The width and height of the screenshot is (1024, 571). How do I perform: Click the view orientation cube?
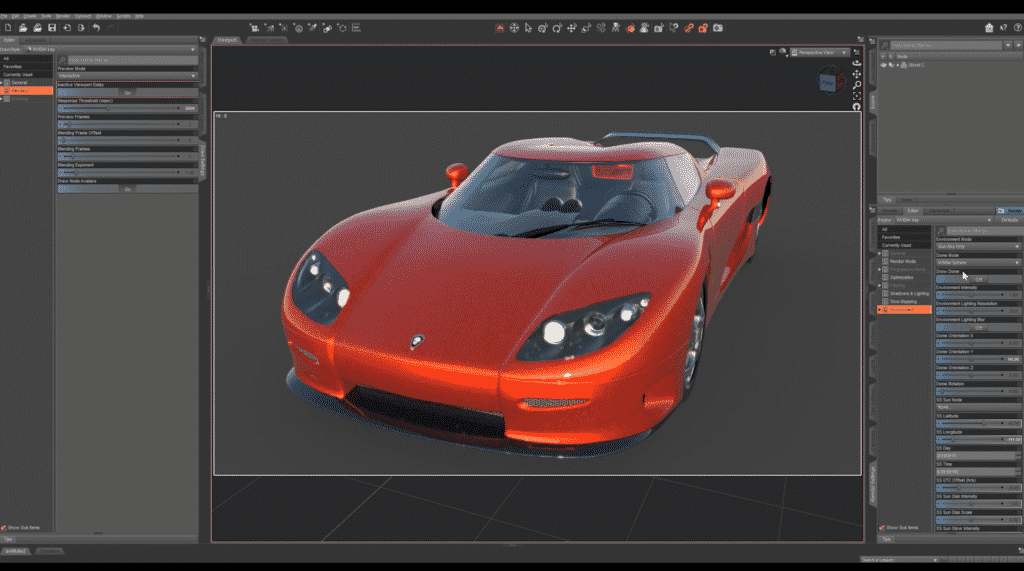[829, 82]
